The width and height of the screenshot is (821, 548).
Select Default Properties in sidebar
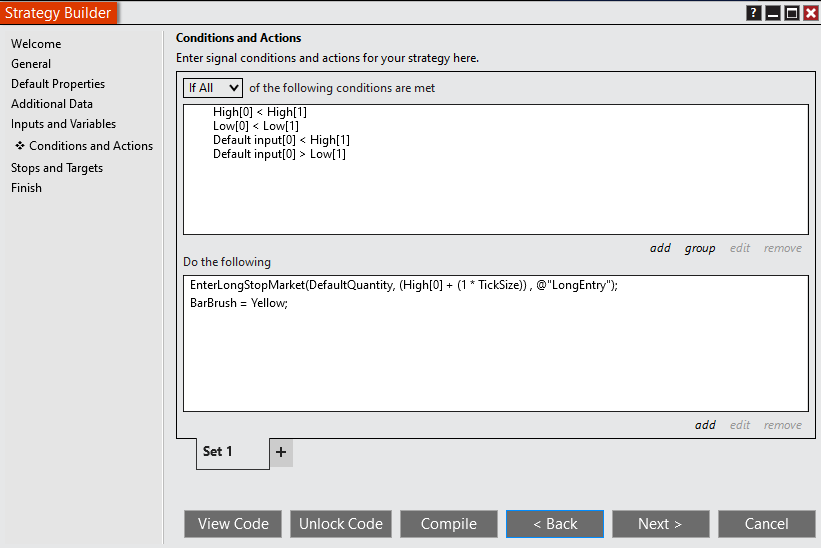pyautogui.click(x=58, y=84)
